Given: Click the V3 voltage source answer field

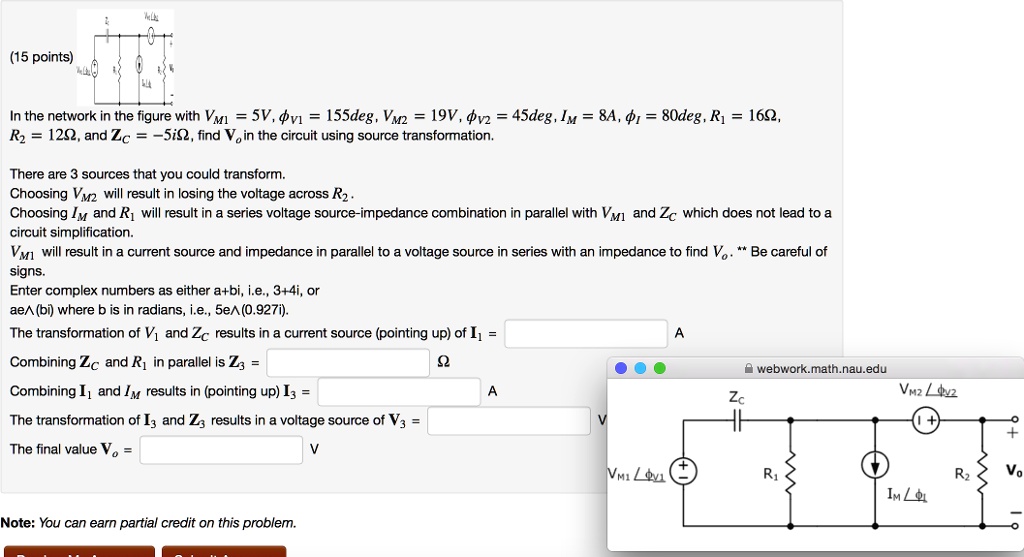Looking at the screenshot, I should (x=509, y=421).
